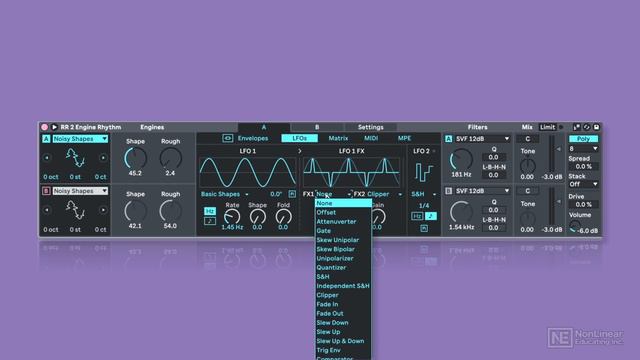
Task: Adjust filter A frequency knob at 181 Hz
Action: tap(461, 160)
